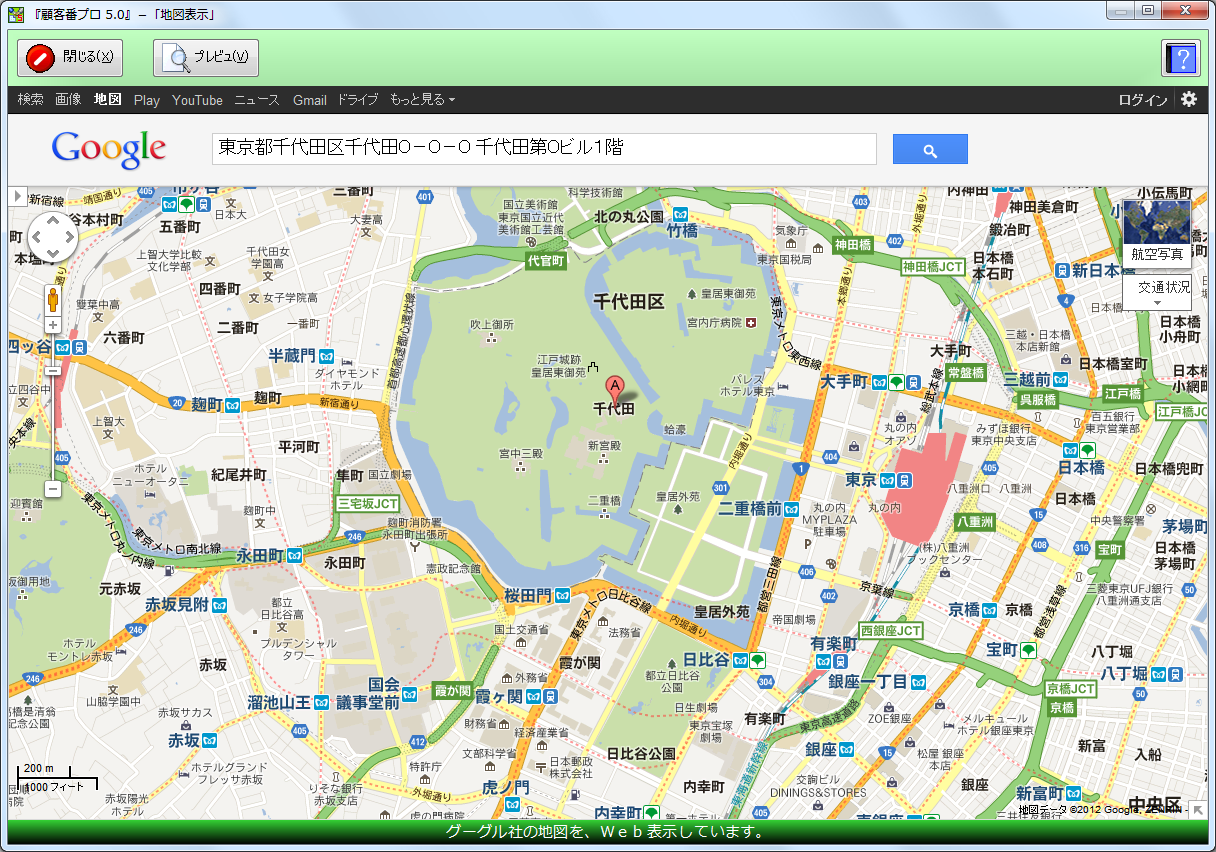Open the settings gear icon
Screen dimensions: 1216x852
1189,99
